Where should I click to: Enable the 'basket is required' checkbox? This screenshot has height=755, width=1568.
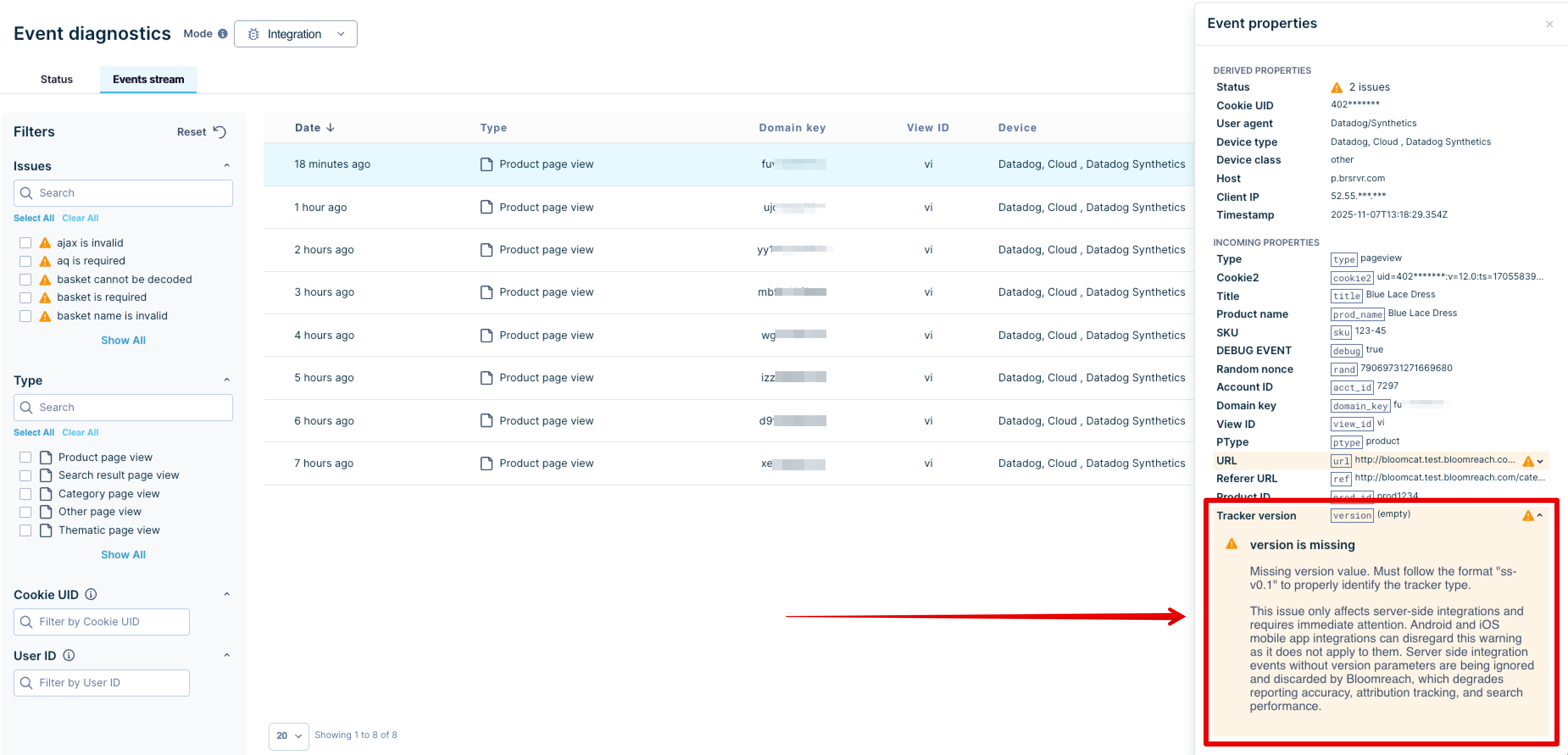coord(25,297)
